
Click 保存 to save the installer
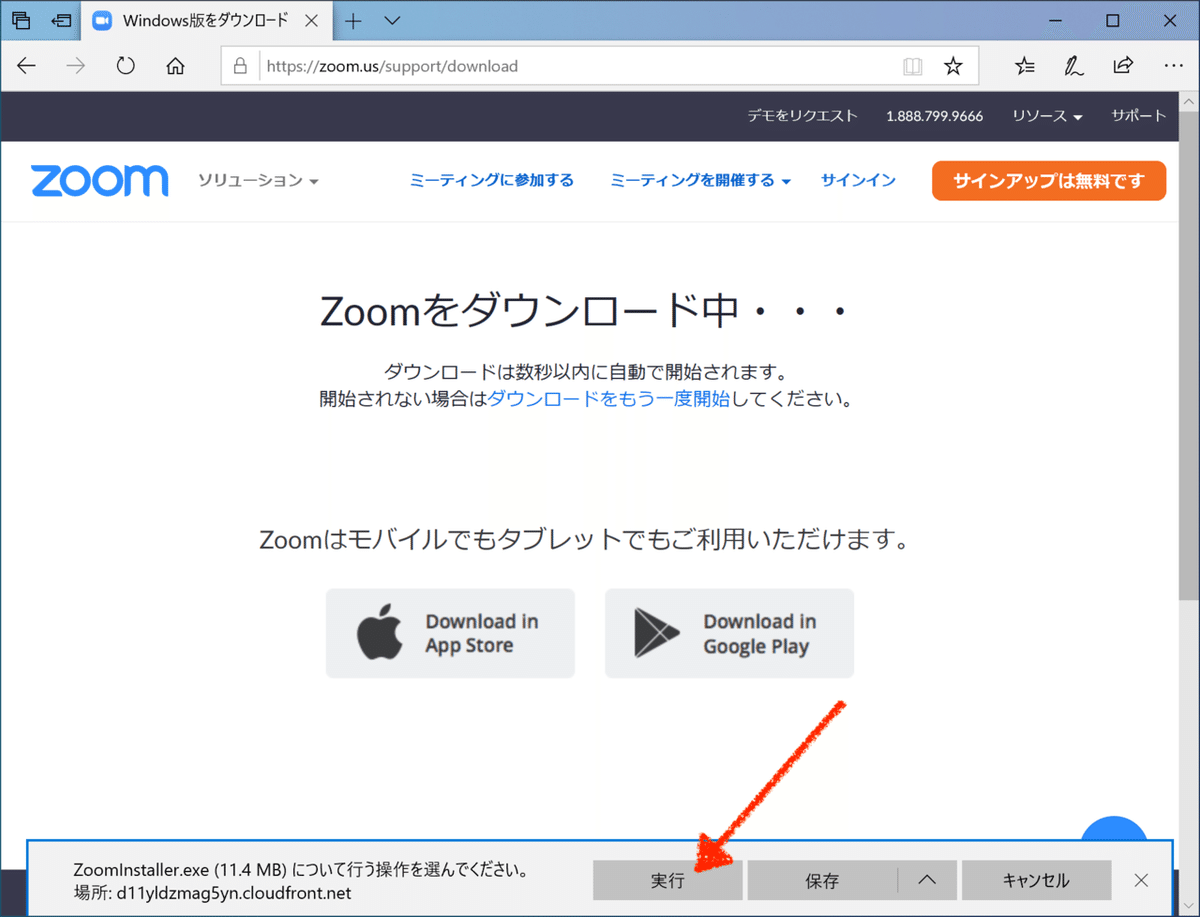(x=822, y=881)
